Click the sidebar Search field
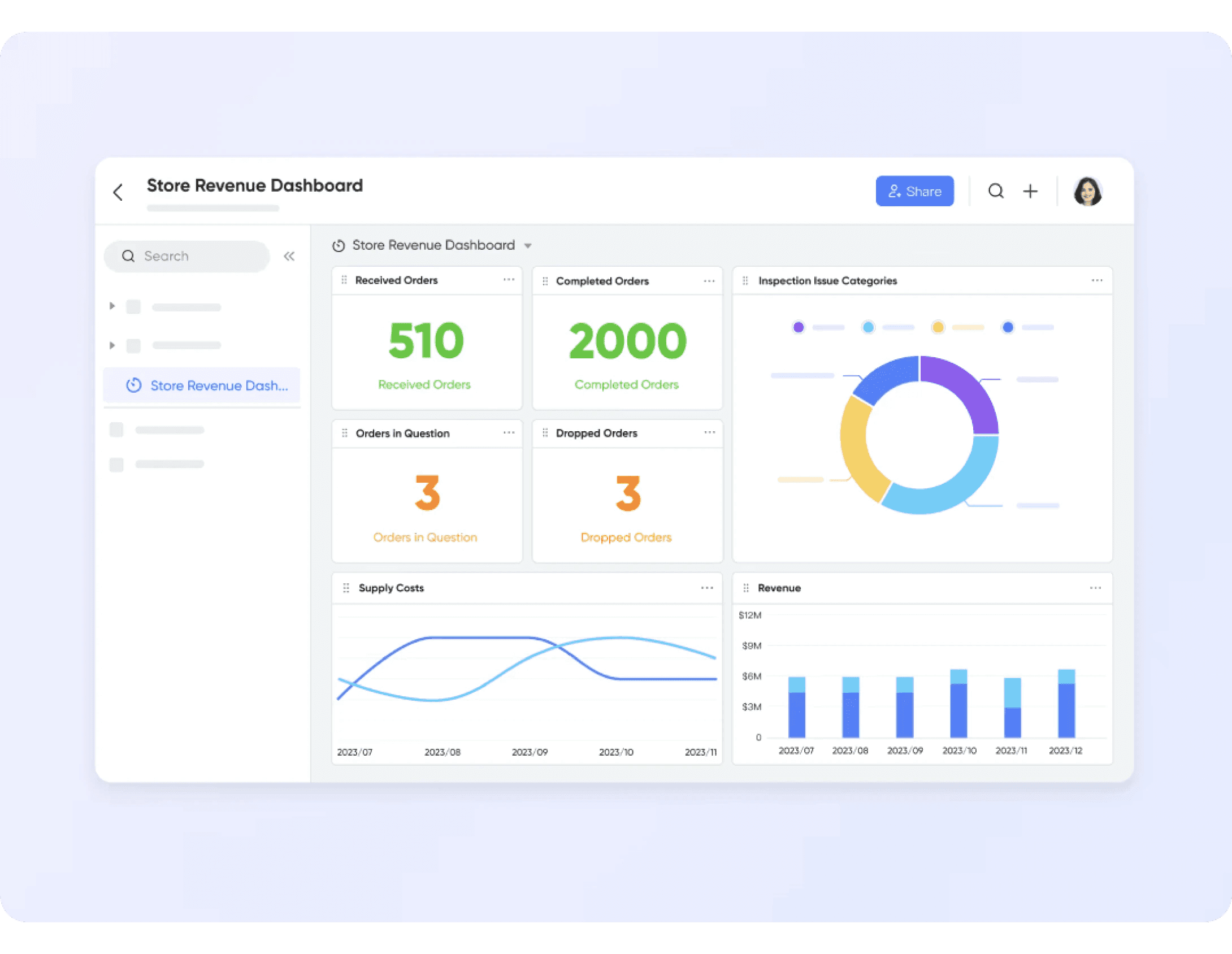 tap(188, 256)
